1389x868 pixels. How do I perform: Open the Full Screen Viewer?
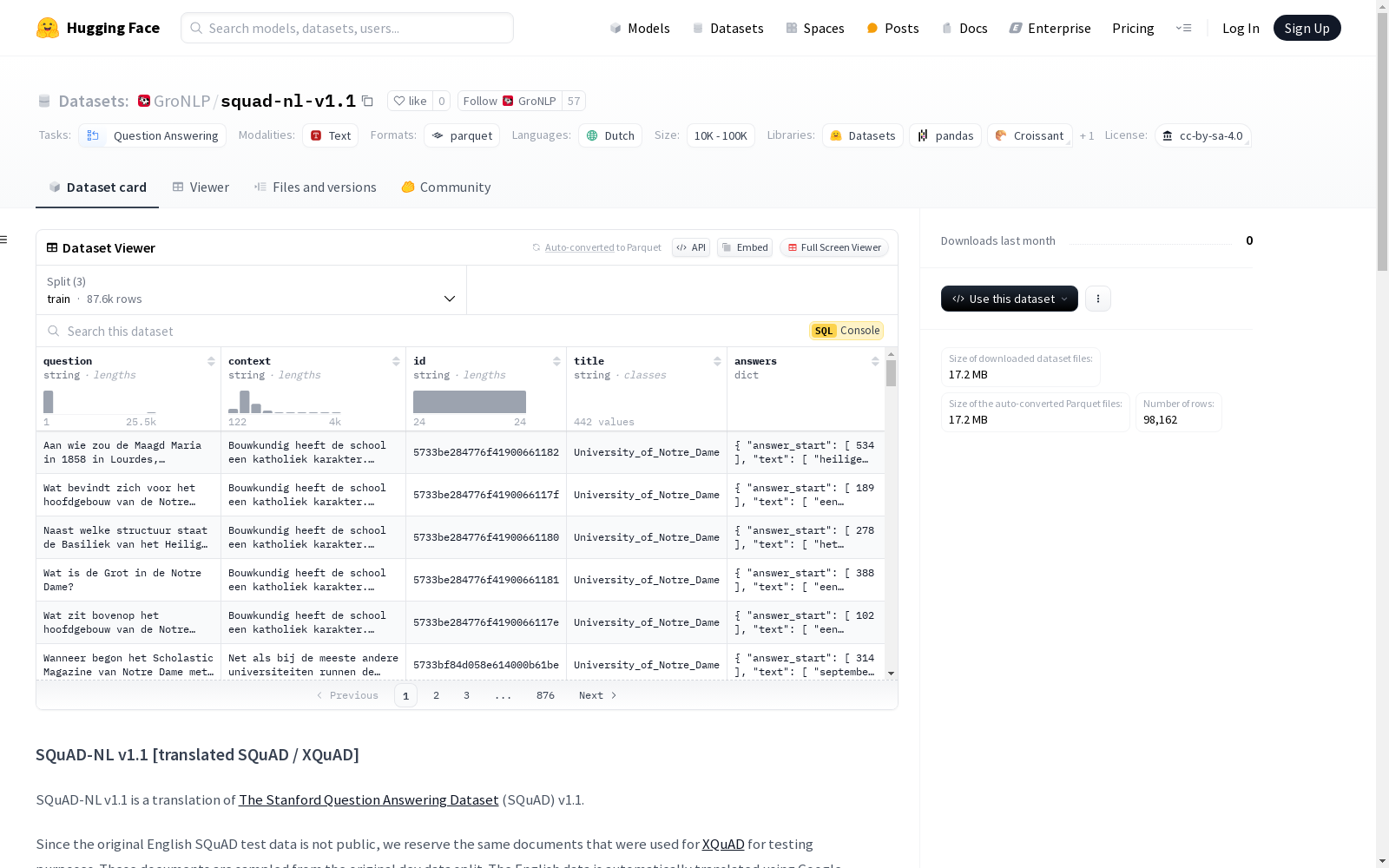pos(833,247)
